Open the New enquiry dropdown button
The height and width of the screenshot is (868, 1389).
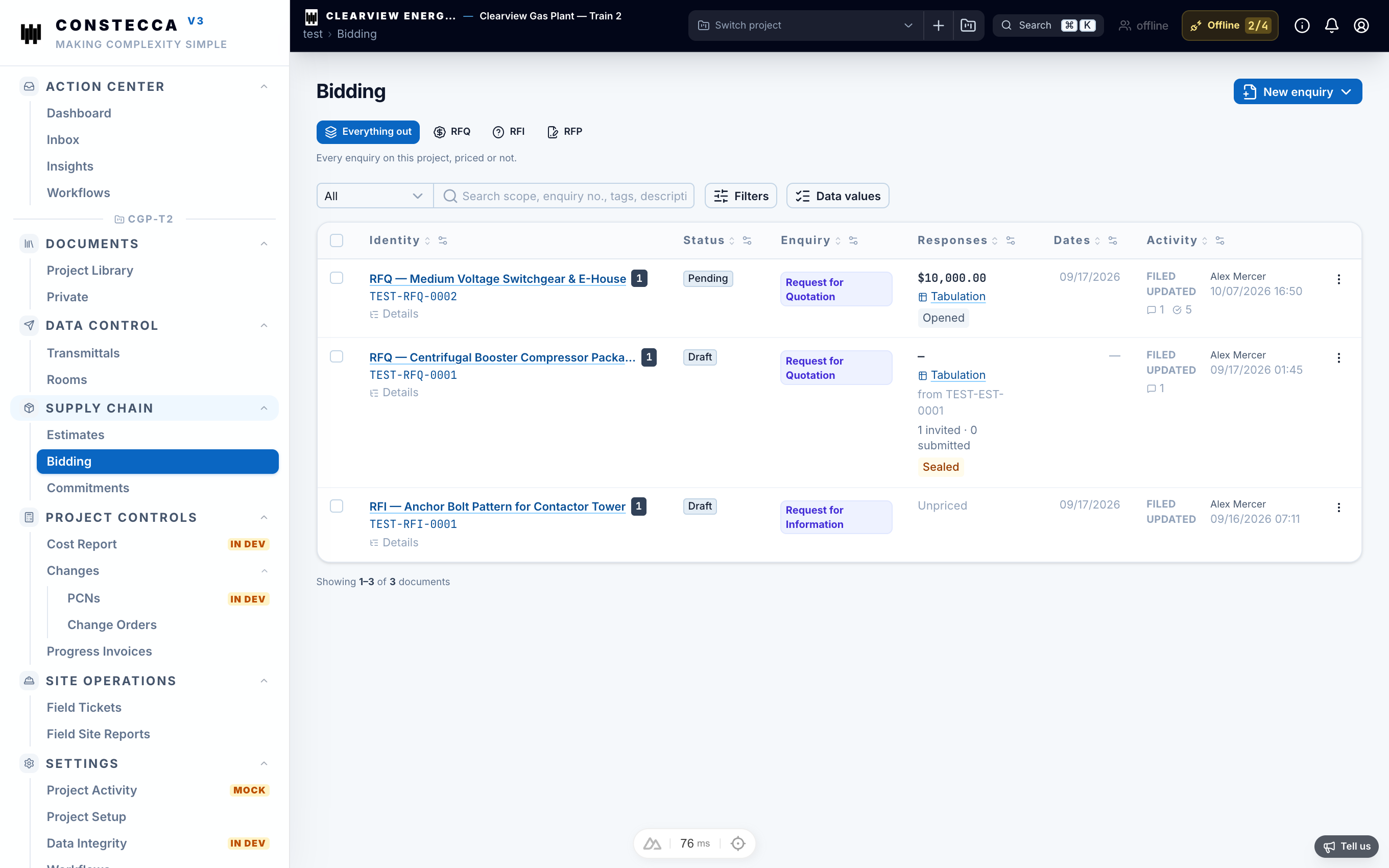pyautogui.click(x=1297, y=92)
